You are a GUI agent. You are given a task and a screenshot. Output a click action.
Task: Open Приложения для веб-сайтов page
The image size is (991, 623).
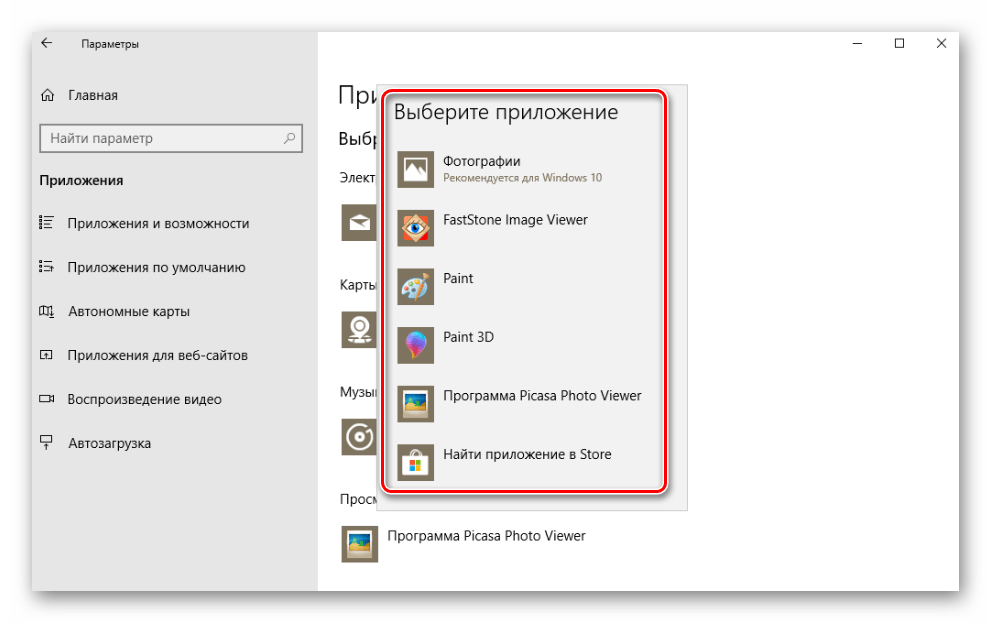pos(157,355)
